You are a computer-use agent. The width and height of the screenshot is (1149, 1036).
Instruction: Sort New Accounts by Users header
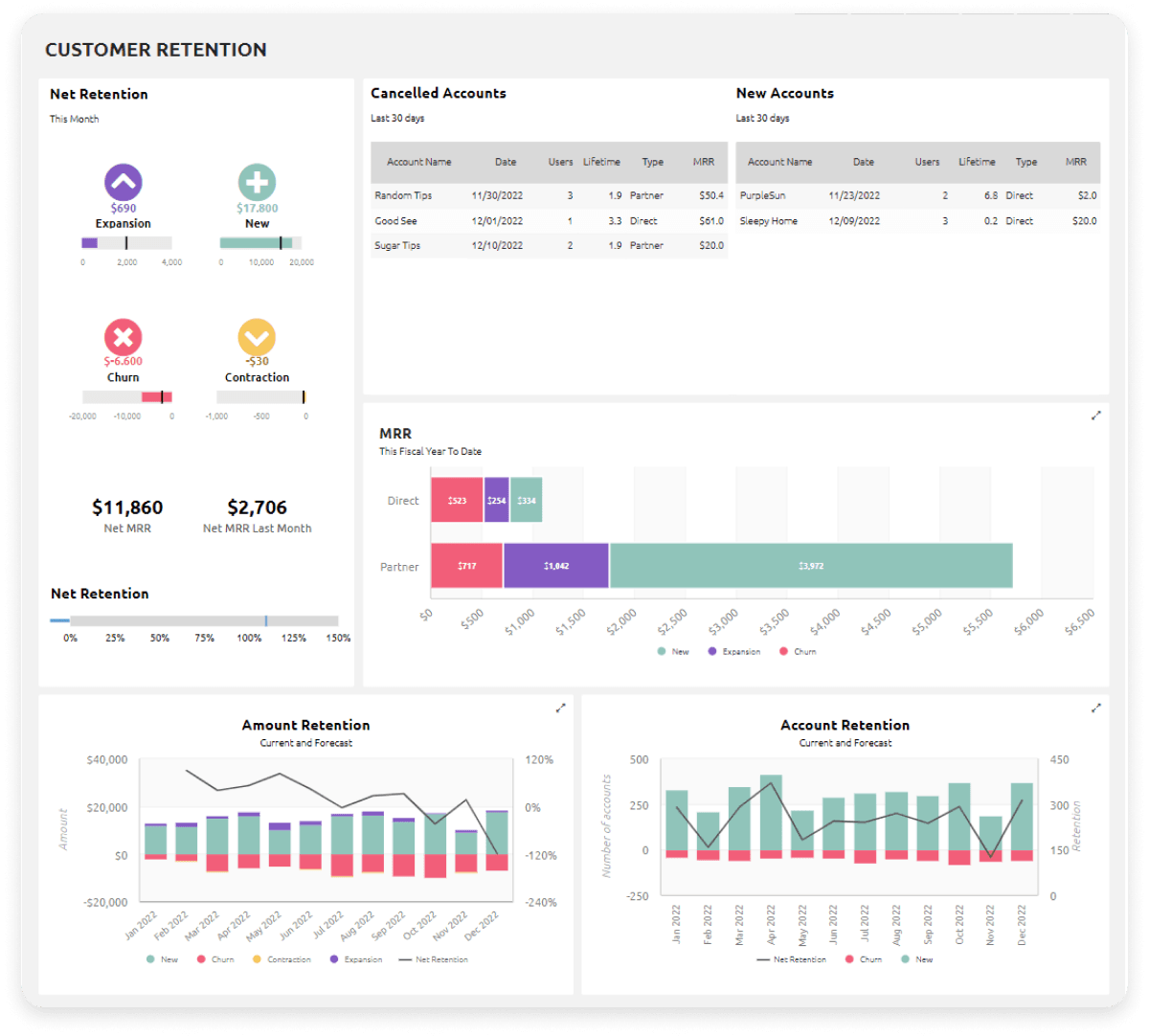[x=927, y=162]
